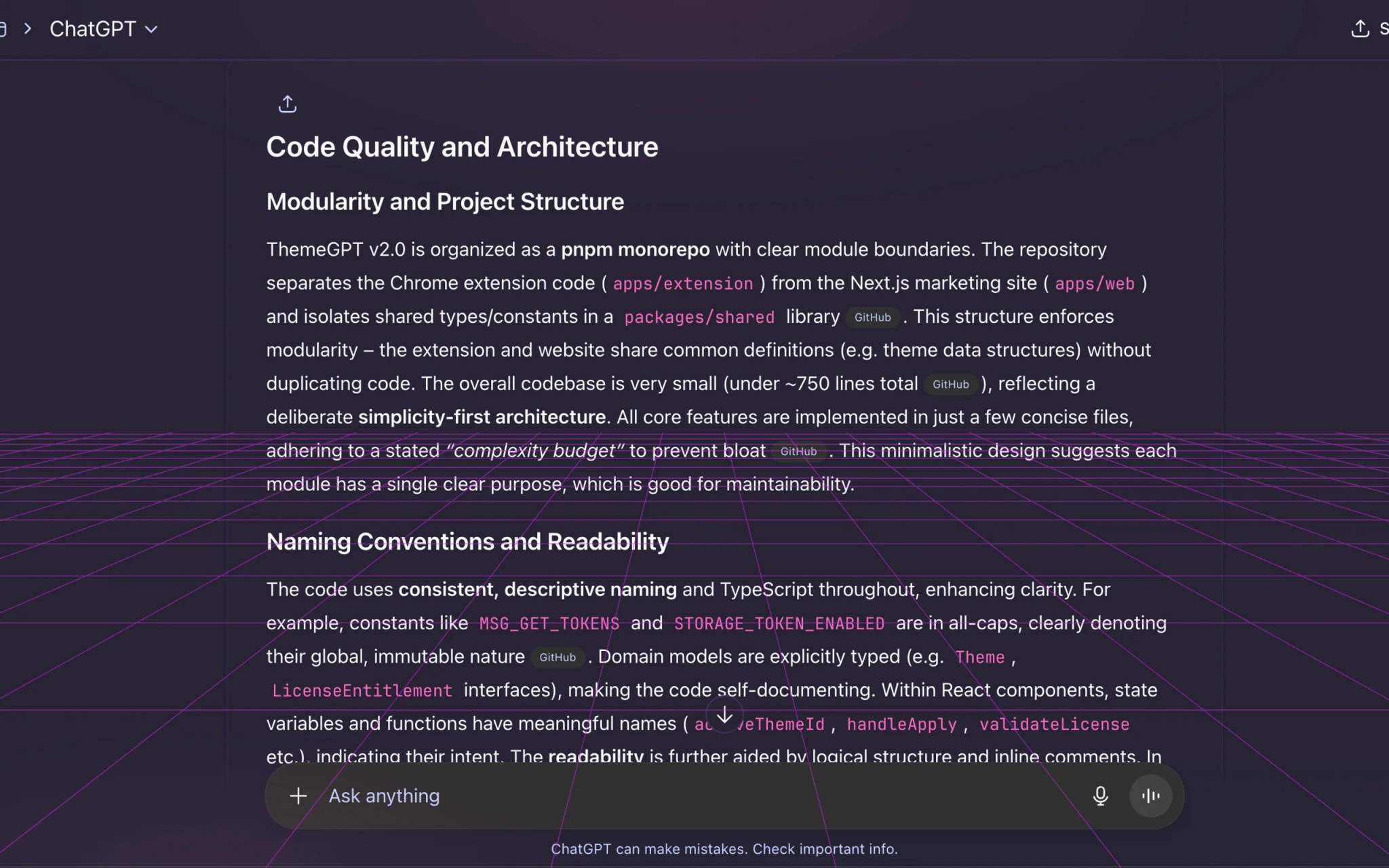Open the sidebar panel icon
Viewport: 1389px width, 868px height.
pyautogui.click(x=4, y=28)
